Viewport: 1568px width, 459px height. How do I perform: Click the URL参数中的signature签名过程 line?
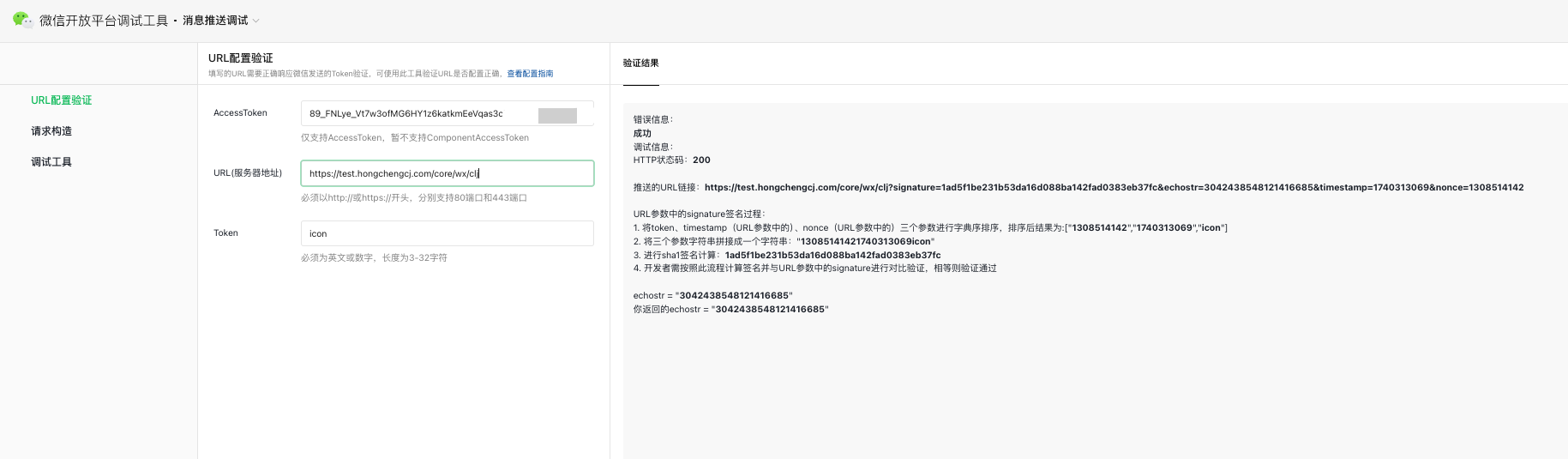point(700,214)
